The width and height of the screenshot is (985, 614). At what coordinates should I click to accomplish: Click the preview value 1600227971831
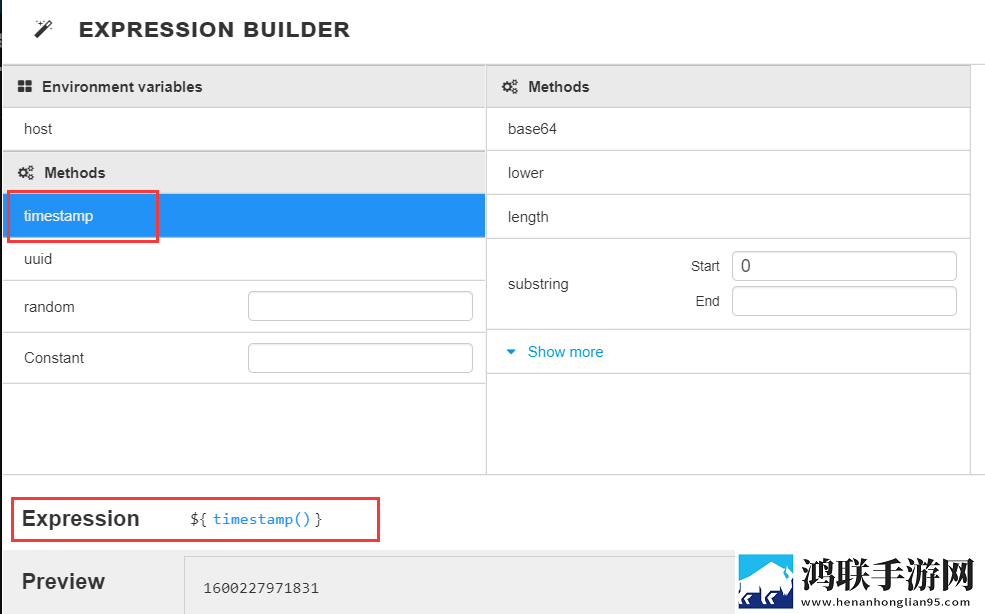tap(261, 588)
